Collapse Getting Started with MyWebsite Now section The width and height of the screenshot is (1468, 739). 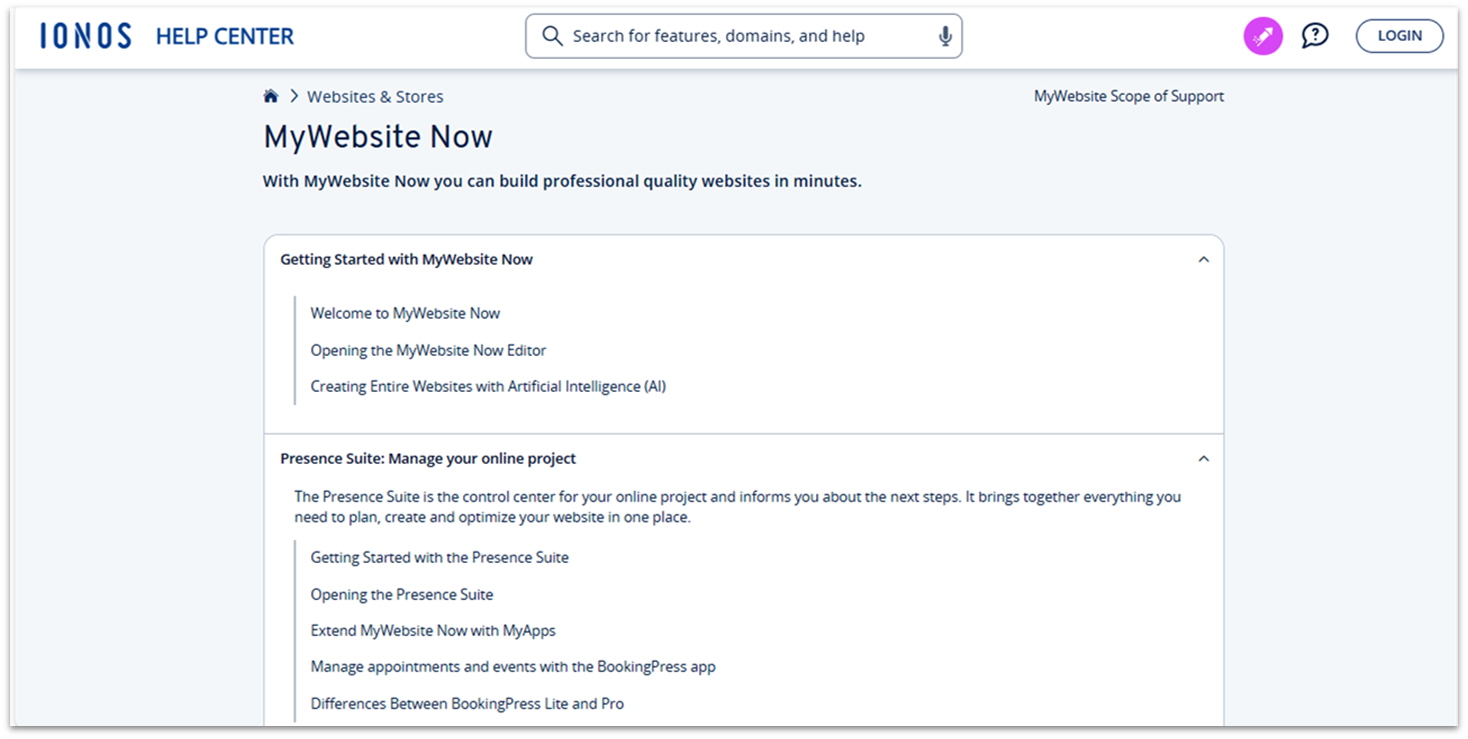pyautogui.click(x=1204, y=259)
